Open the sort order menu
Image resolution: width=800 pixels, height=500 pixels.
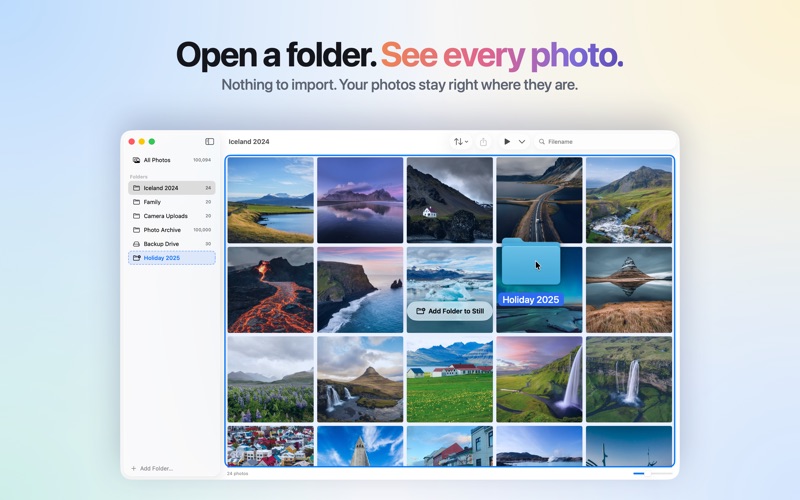coord(461,141)
